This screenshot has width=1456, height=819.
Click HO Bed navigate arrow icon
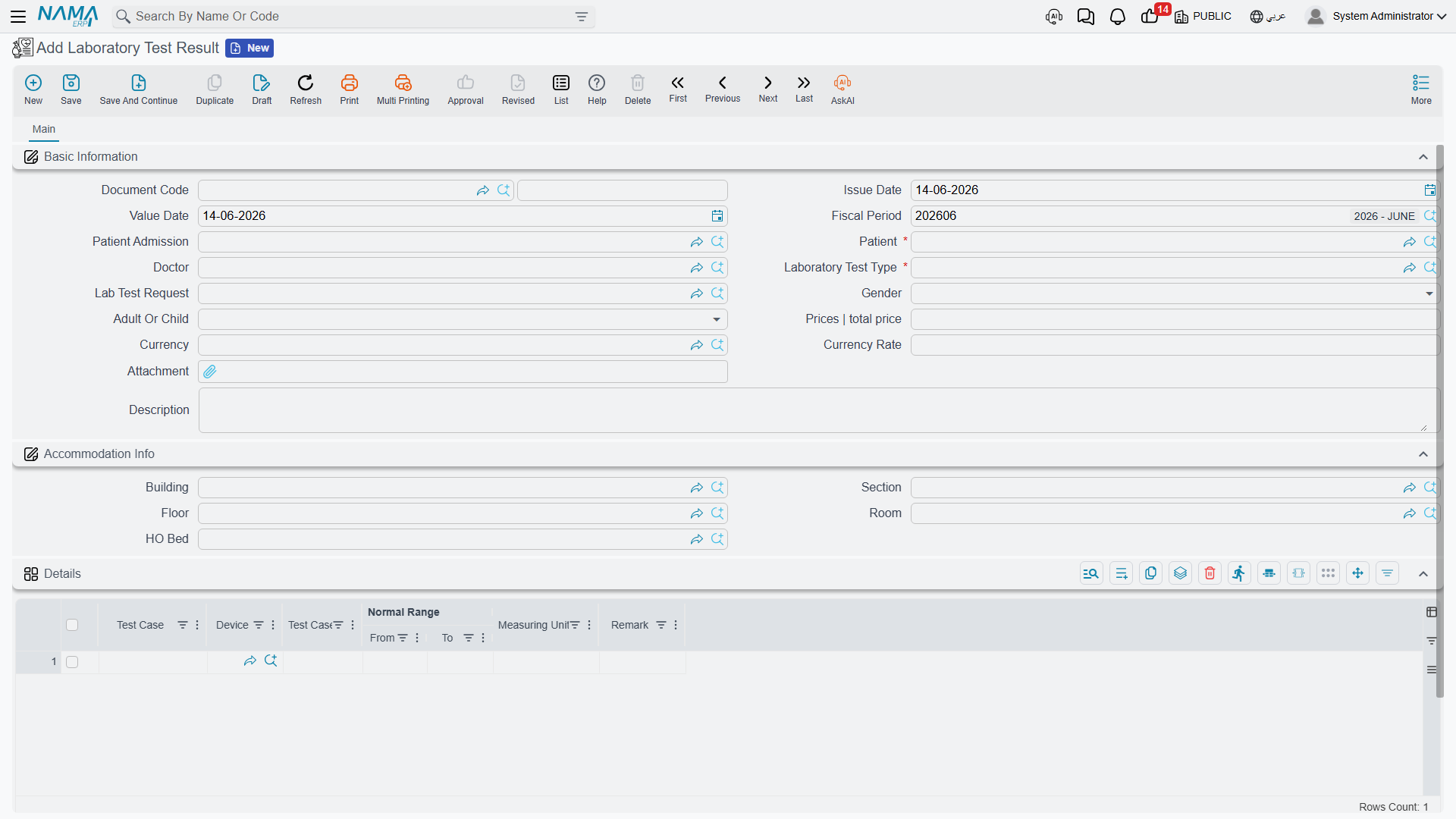(697, 539)
